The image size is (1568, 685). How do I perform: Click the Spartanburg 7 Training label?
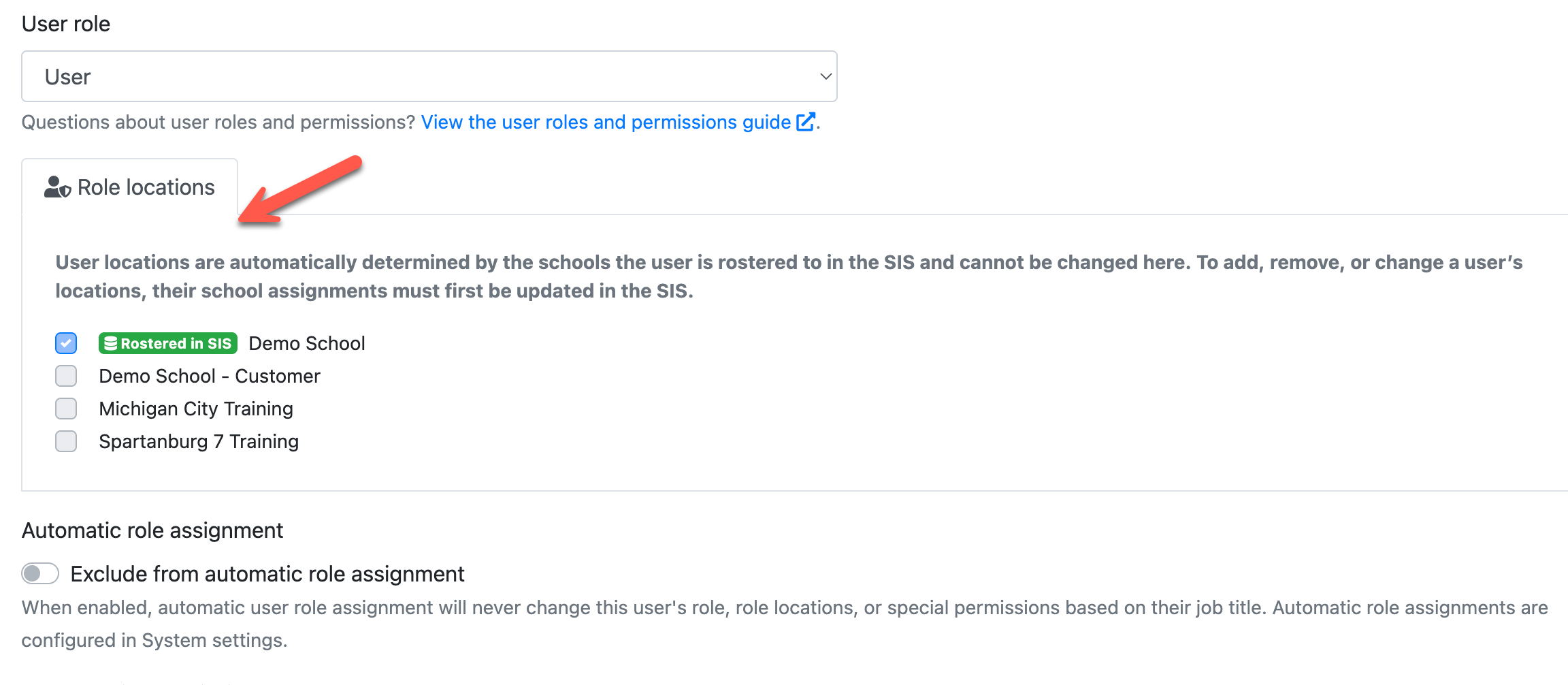[x=199, y=441]
